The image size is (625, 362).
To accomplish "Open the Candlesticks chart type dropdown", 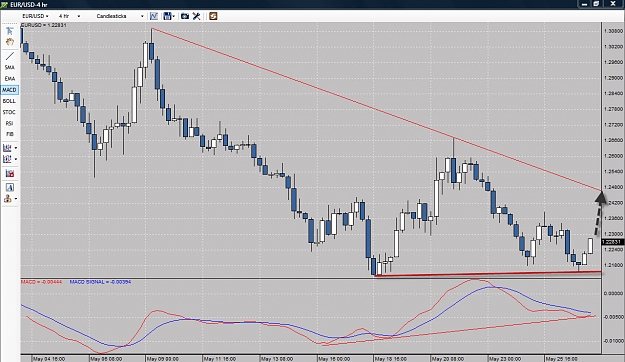I will [x=120, y=16].
